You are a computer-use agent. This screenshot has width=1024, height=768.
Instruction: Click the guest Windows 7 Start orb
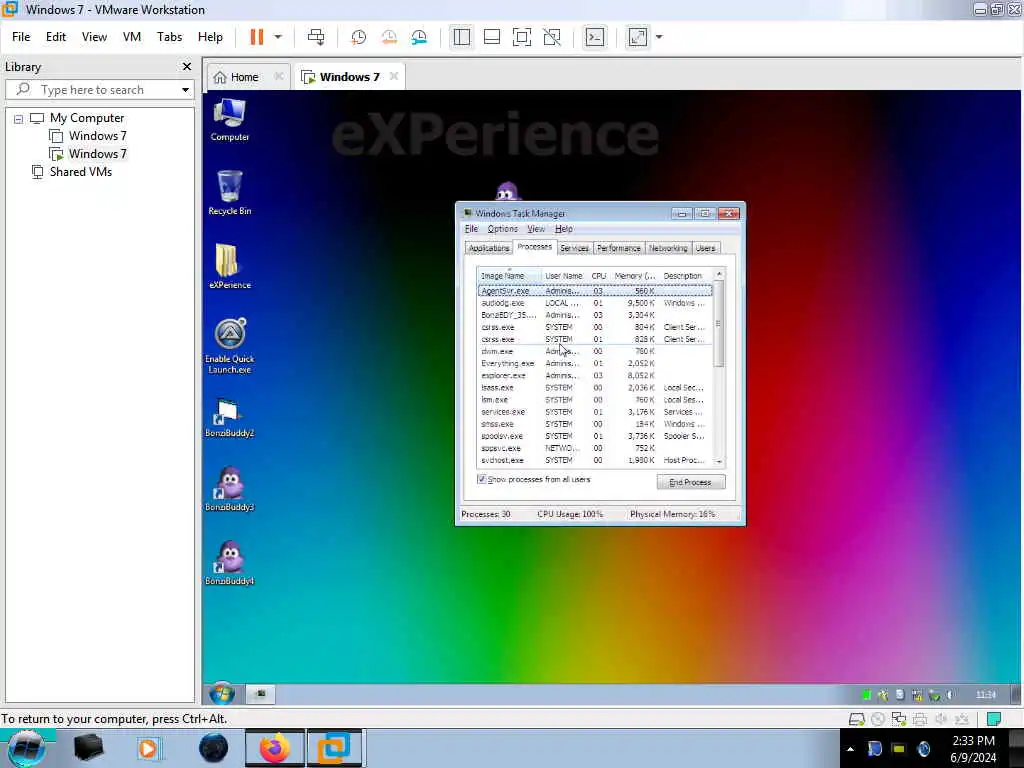click(222, 694)
